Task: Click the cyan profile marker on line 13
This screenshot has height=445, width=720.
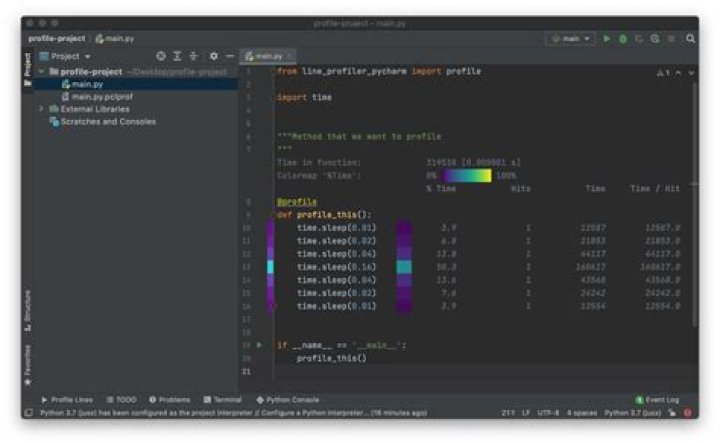Action: point(270,267)
